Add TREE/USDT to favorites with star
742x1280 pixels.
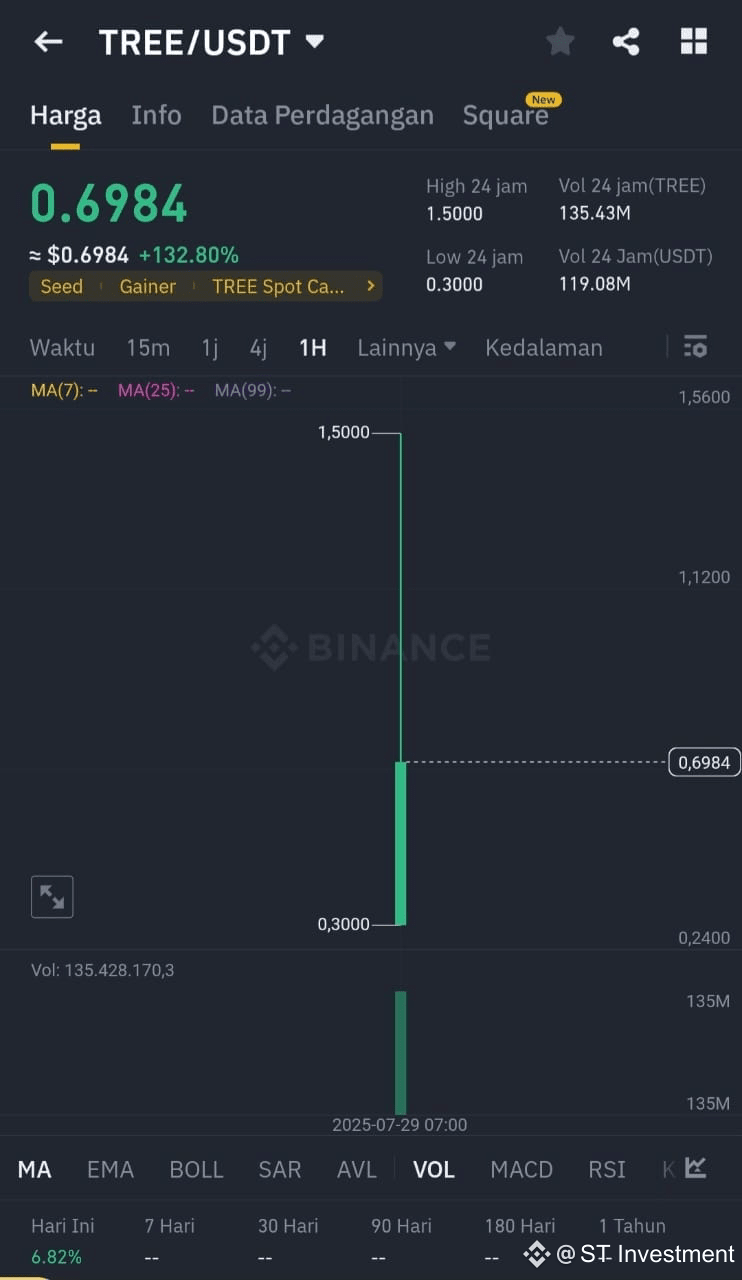point(560,41)
